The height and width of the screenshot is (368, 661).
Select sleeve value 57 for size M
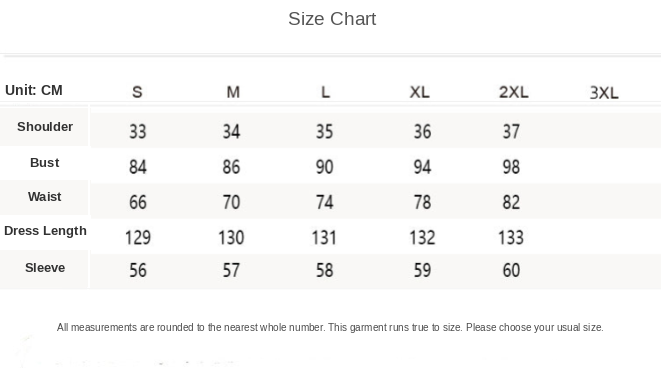click(x=231, y=270)
